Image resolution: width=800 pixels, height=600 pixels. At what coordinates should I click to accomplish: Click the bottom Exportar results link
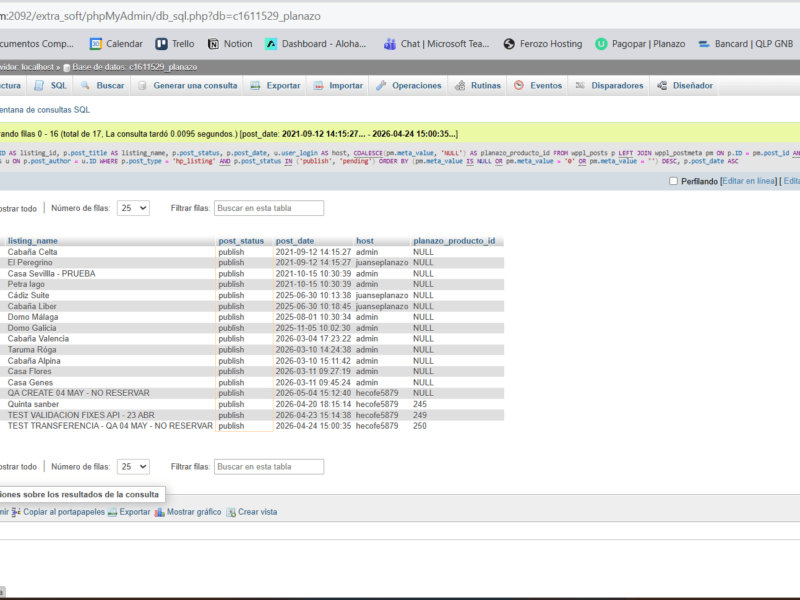tap(135, 512)
